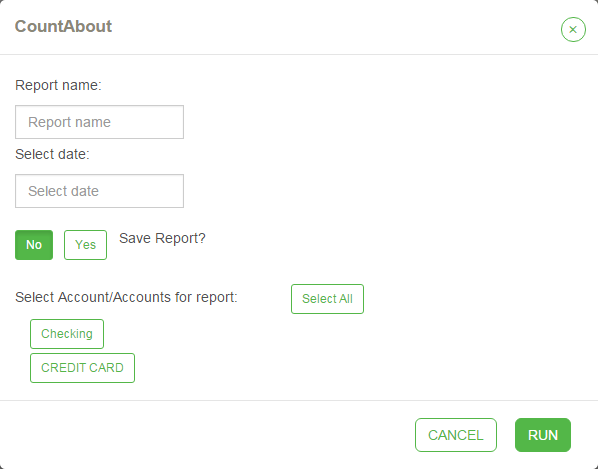Click the Report name text field

coord(99,122)
